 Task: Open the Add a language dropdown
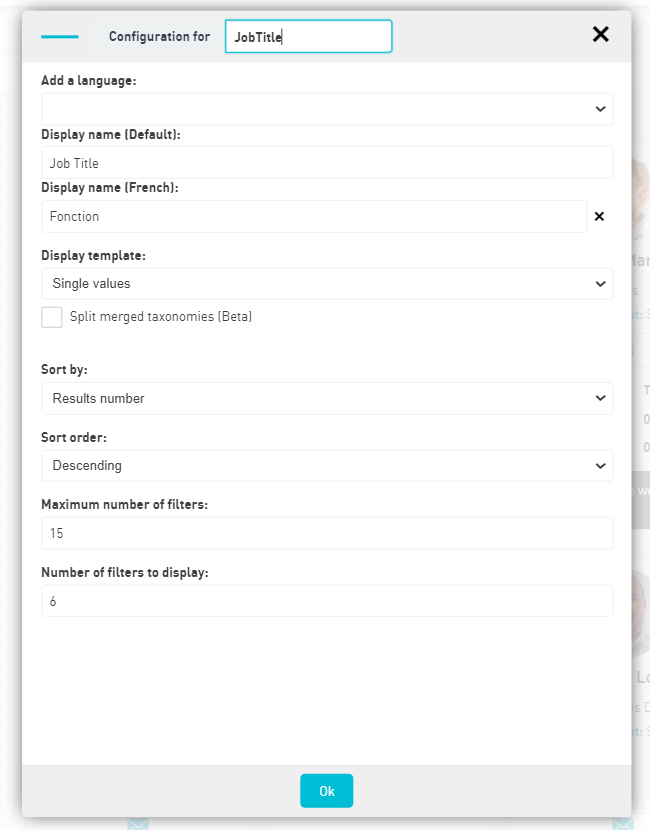pos(327,109)
